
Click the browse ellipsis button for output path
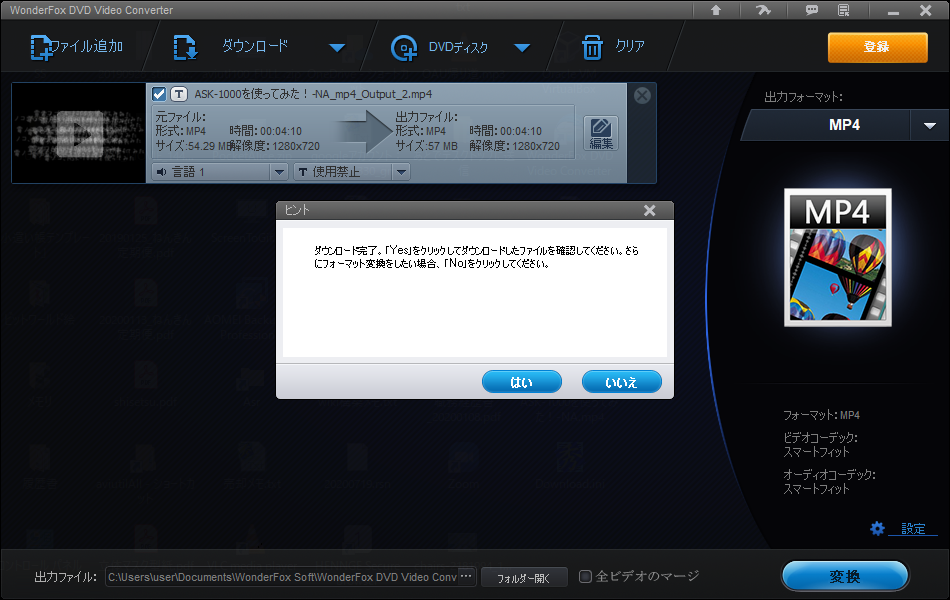pos(467,576)
